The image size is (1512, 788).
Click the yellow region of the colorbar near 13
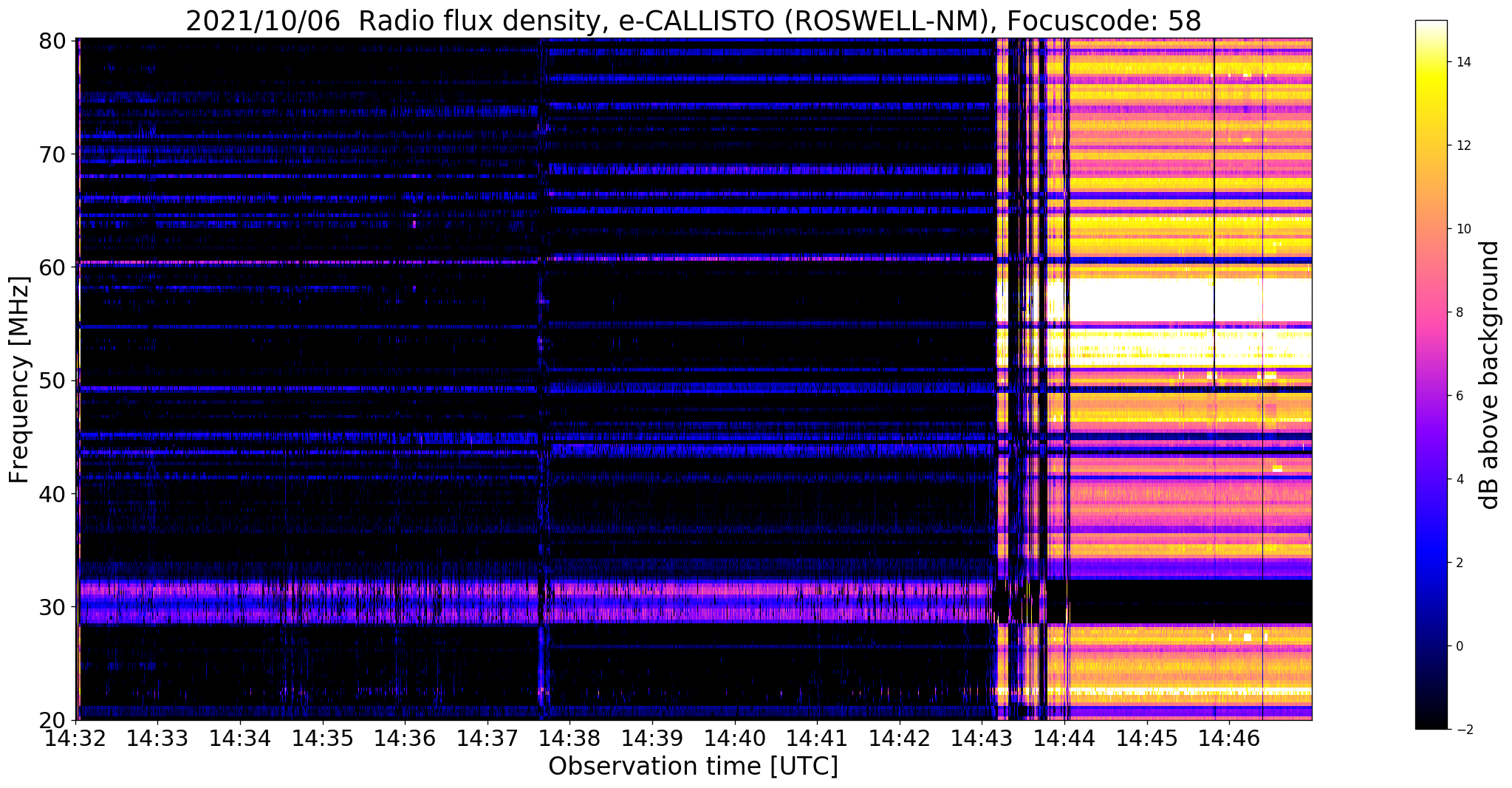[1431, 103]
